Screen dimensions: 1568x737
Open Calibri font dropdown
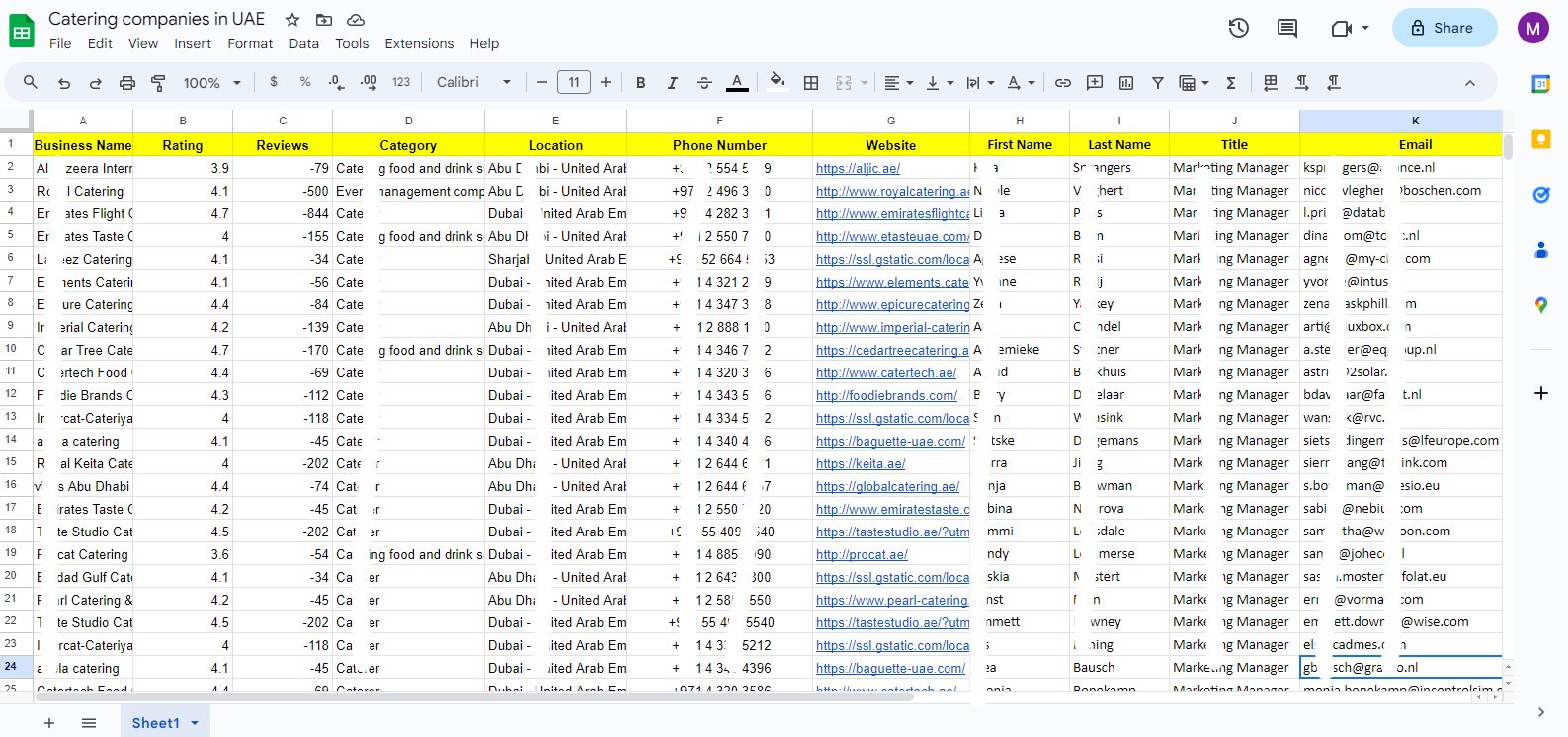tap(474, 82)
